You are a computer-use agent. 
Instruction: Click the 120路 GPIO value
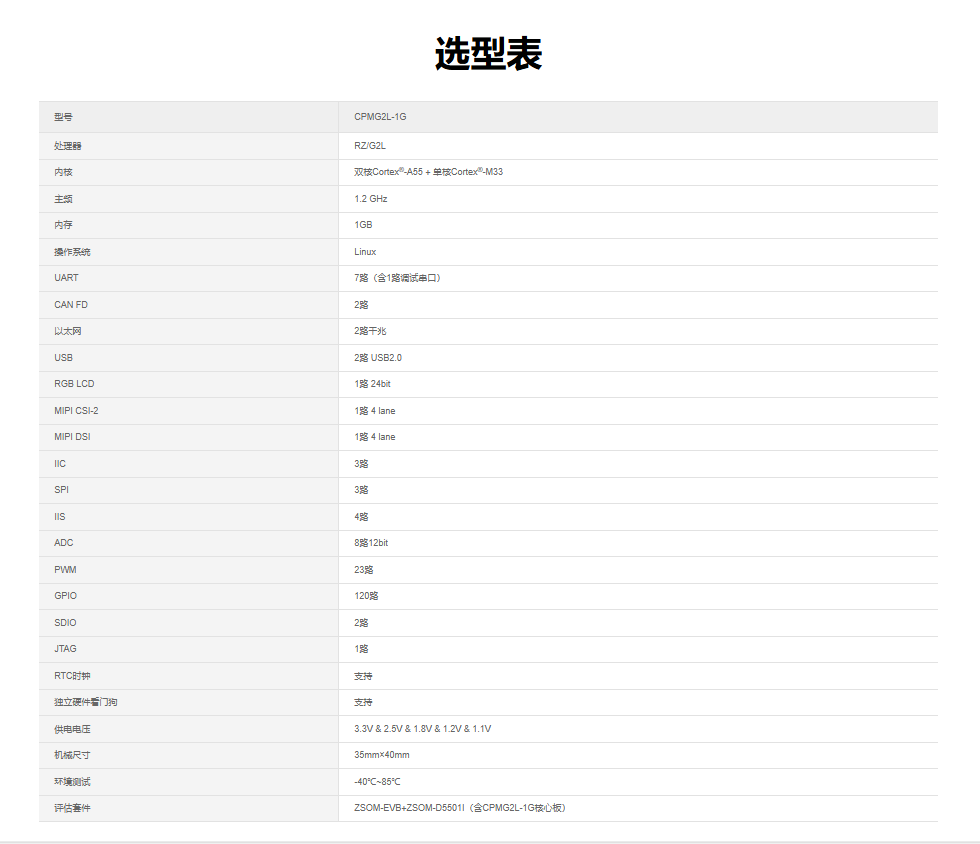coord(366,596)
